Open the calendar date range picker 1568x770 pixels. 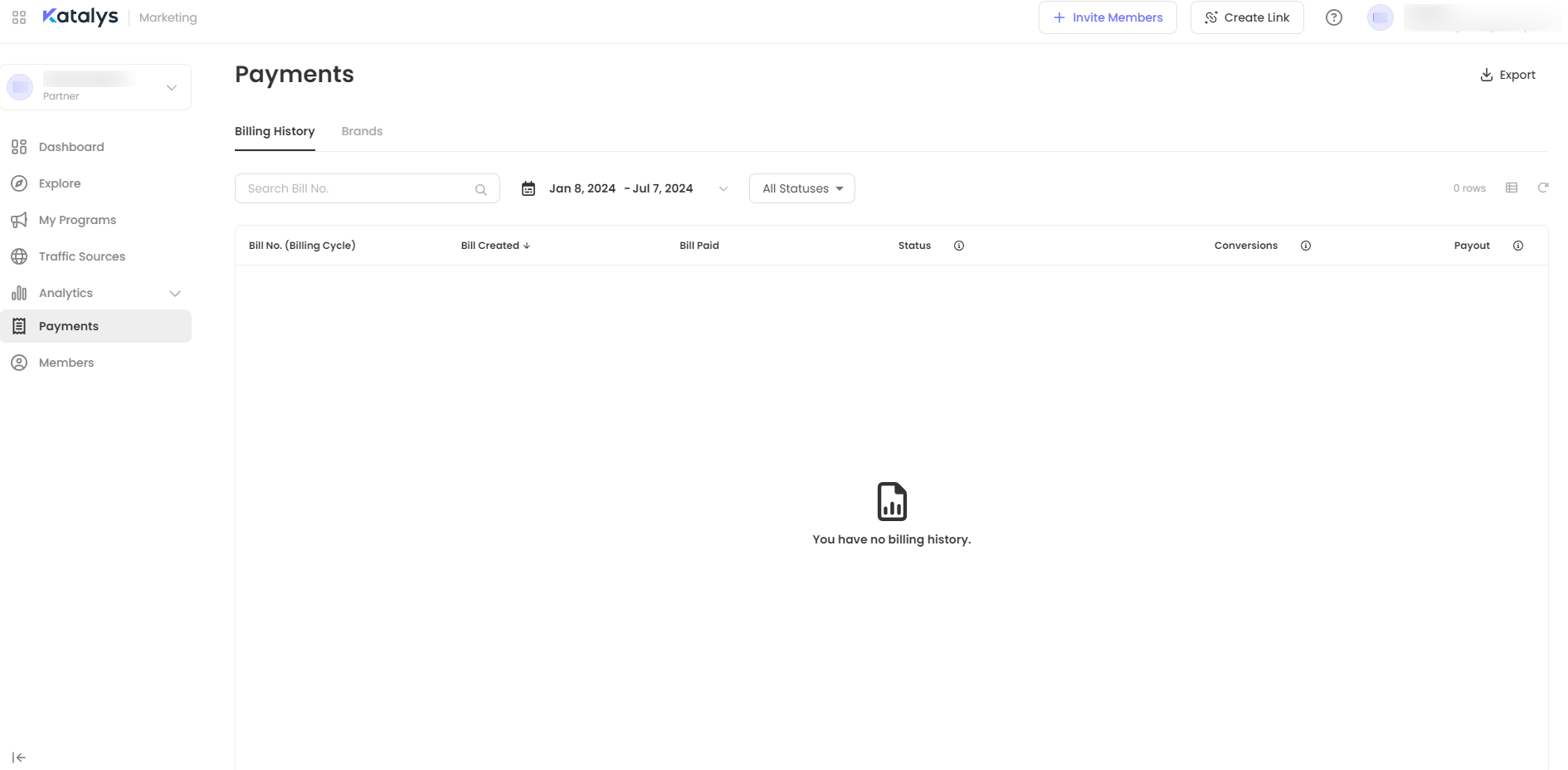point(624,188)
